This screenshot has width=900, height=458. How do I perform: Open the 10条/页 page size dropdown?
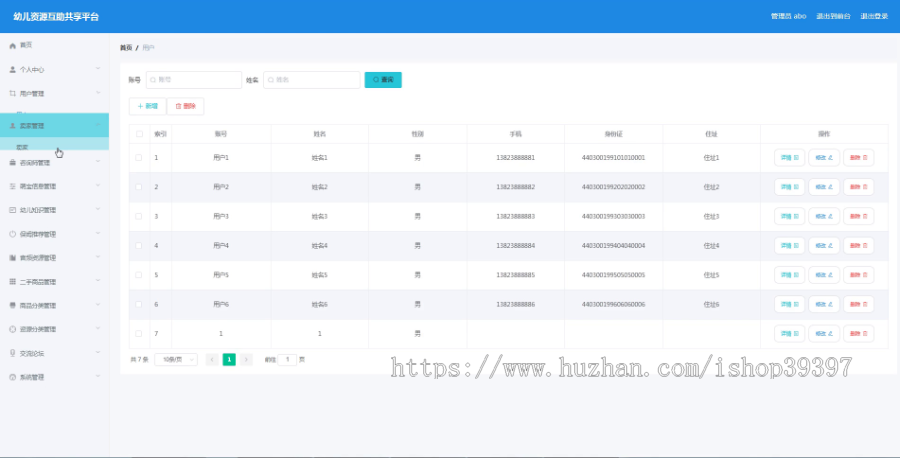pos(176,360)
